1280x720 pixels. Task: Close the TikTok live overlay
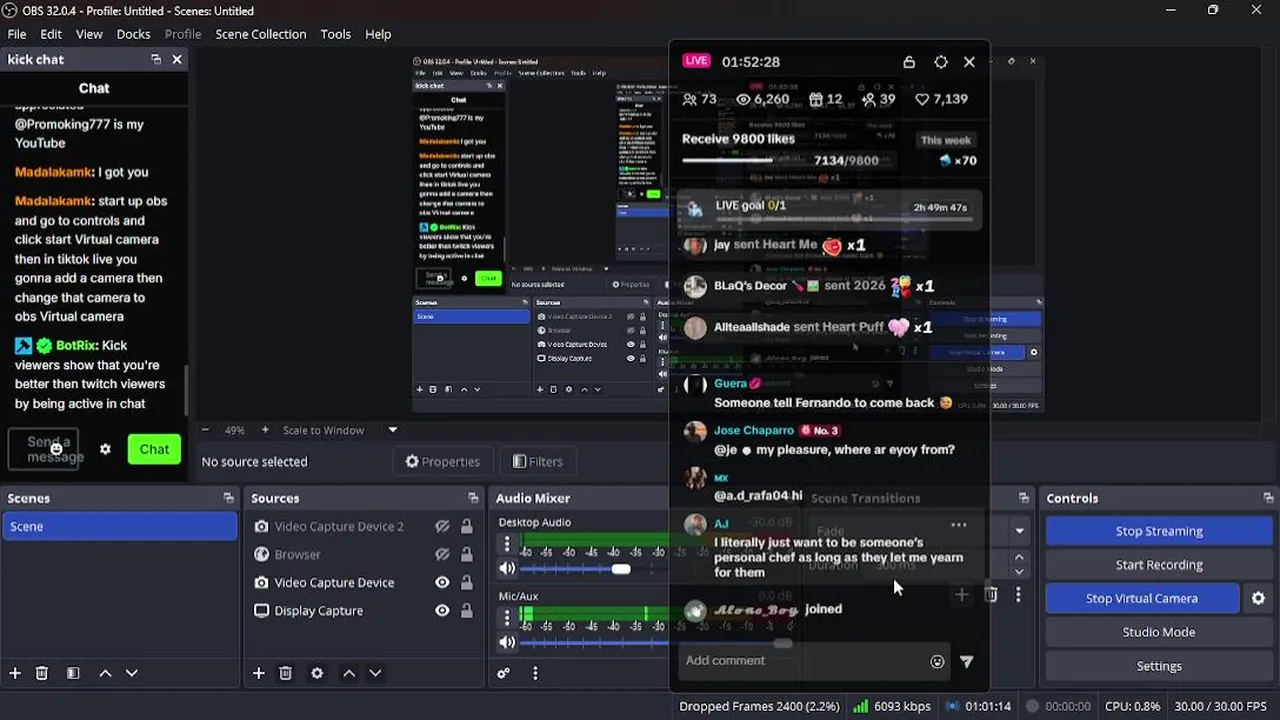[969, 62]
